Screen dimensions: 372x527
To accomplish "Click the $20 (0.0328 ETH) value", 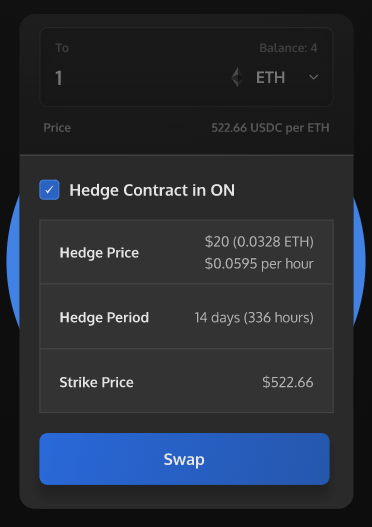I will tap(259, 242).
